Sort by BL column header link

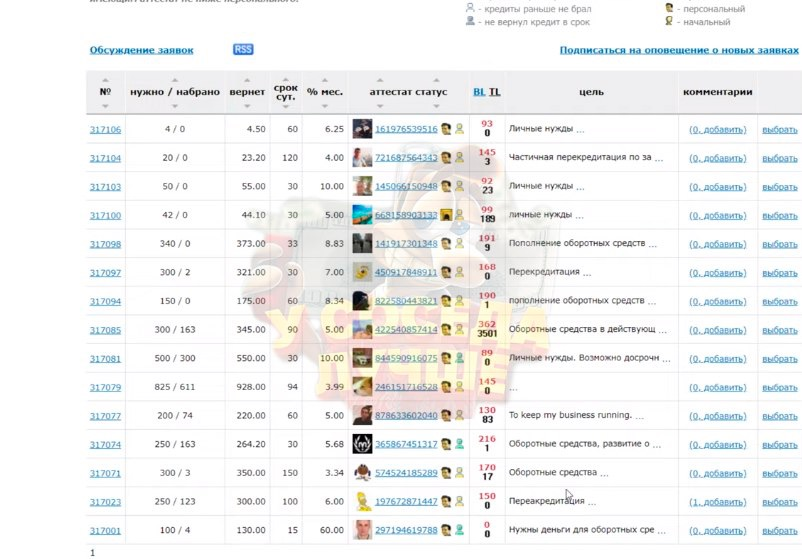click(x=479, y=92)
